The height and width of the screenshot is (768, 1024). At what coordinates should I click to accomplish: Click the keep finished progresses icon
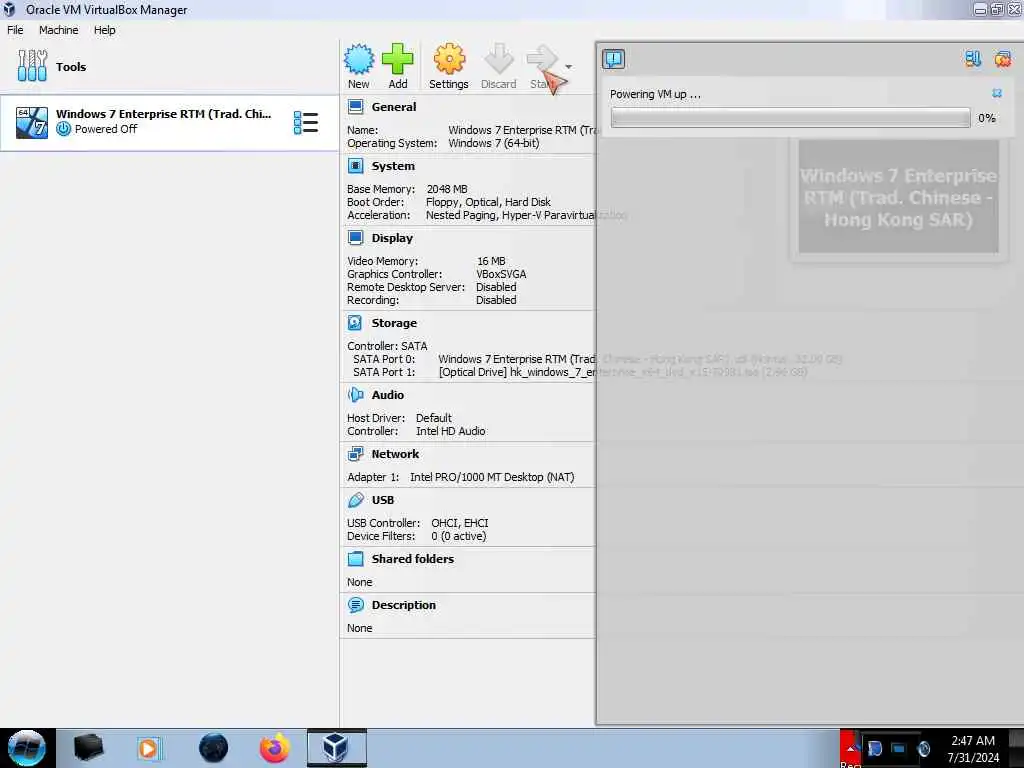click(x=973, y=59)
